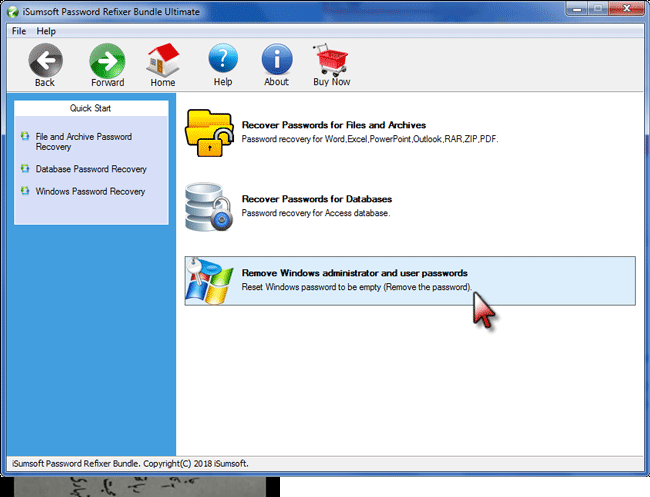Select File and Archive Password Recovery link
The height and width of the screenshot is (497, 650).
83,141
